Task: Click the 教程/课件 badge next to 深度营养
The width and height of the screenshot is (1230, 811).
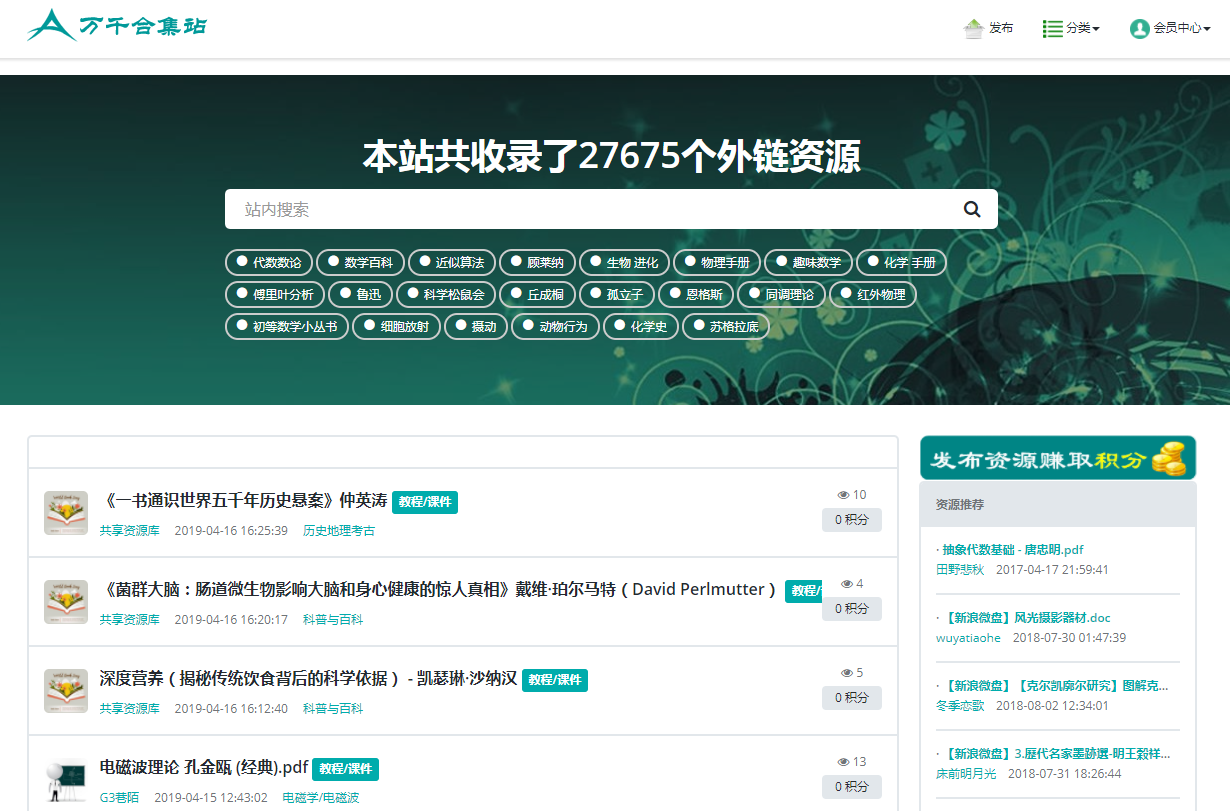Action: click(x=554, y=680)
